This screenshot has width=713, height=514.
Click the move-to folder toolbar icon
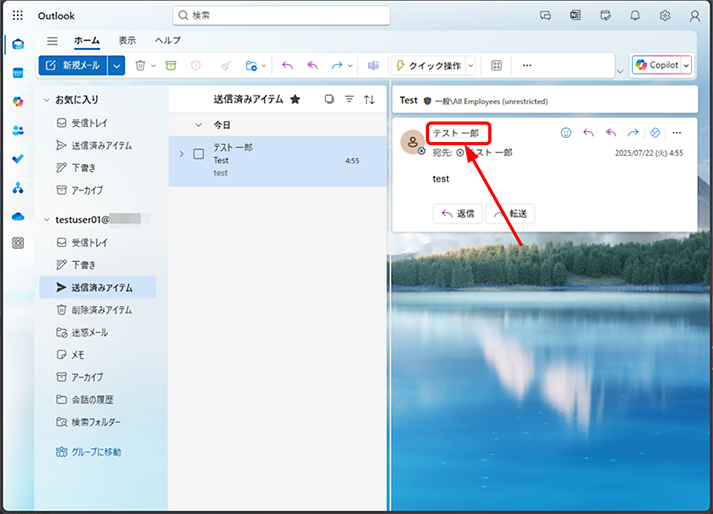coord(251,66)
